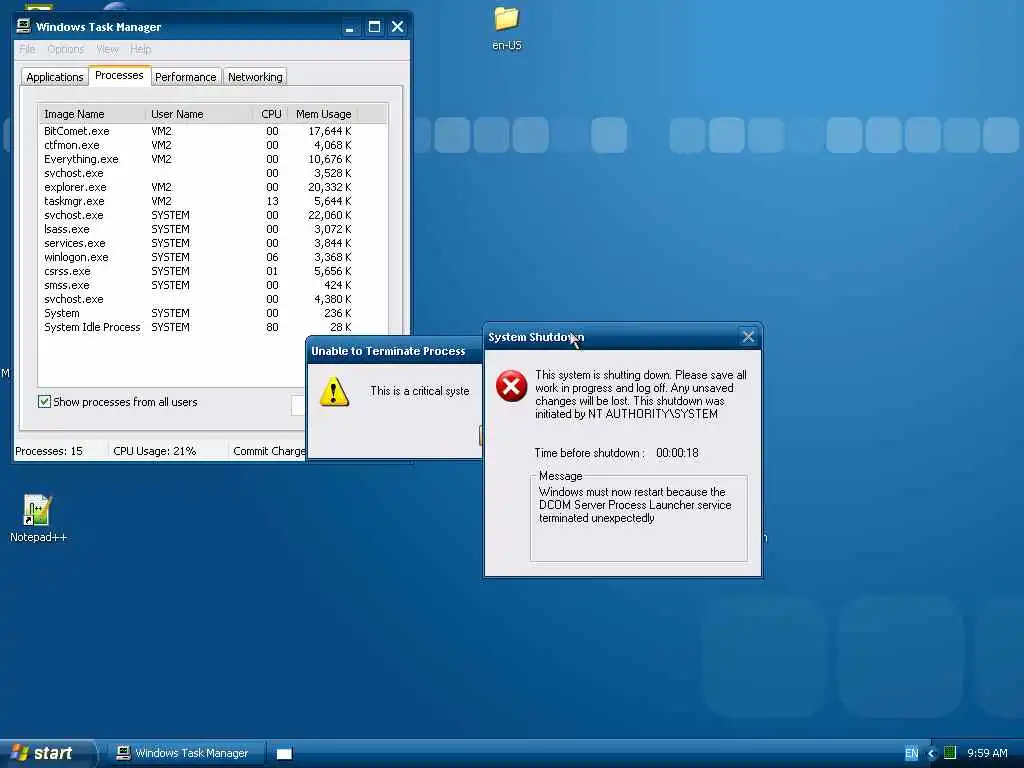Sort by CPU column header

pyautogui.click(x=270, y=114)
